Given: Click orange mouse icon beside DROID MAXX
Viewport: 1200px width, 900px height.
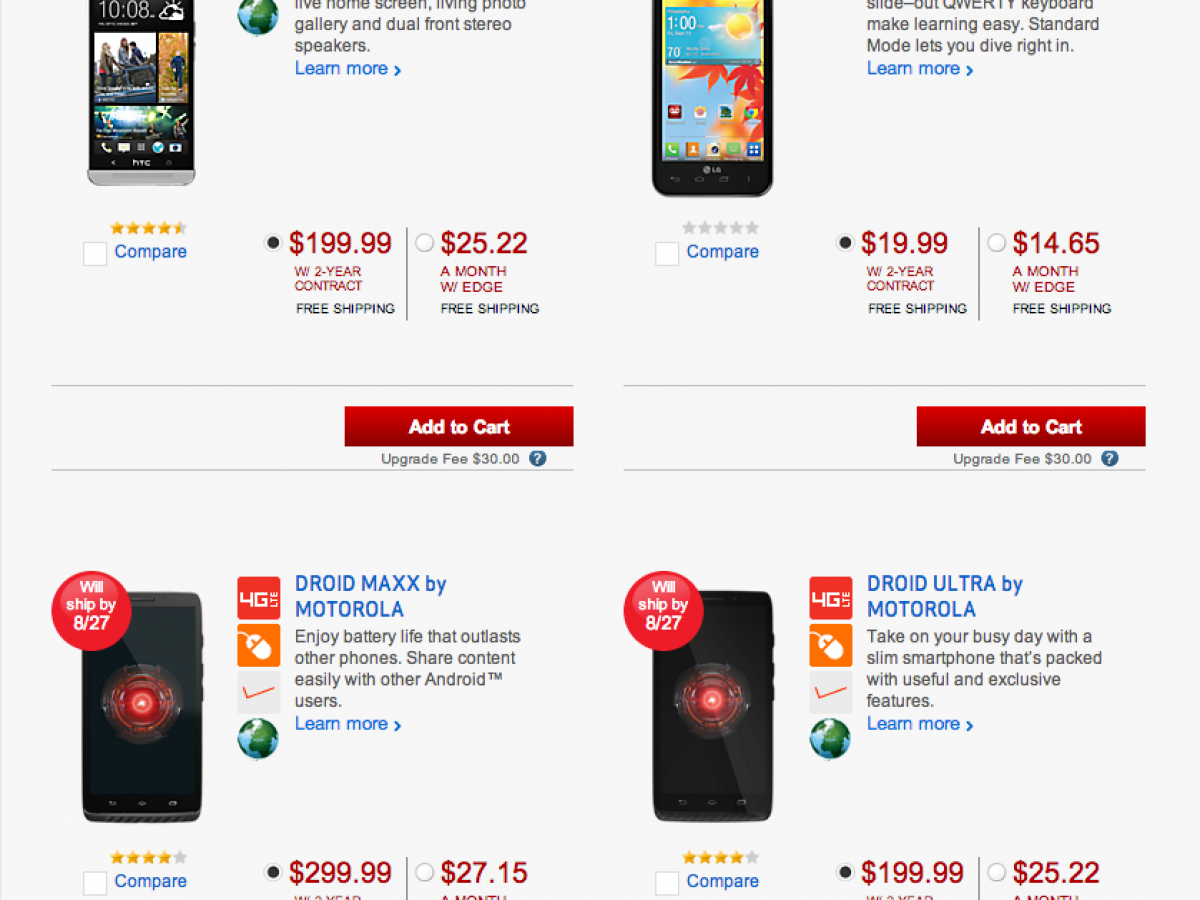Looking at the screenshot, I should [258, 645].
